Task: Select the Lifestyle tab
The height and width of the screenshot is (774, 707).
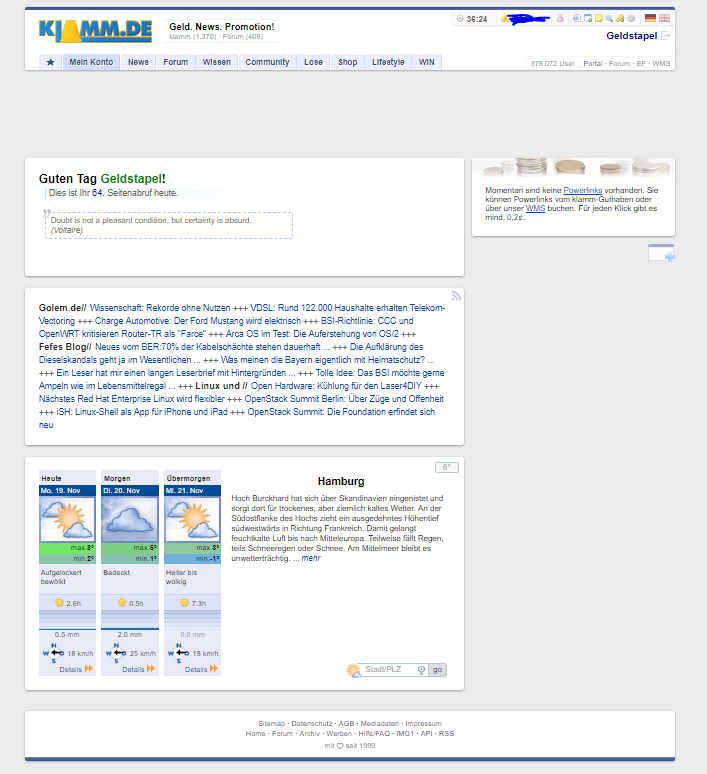Action: pos(388,62)
